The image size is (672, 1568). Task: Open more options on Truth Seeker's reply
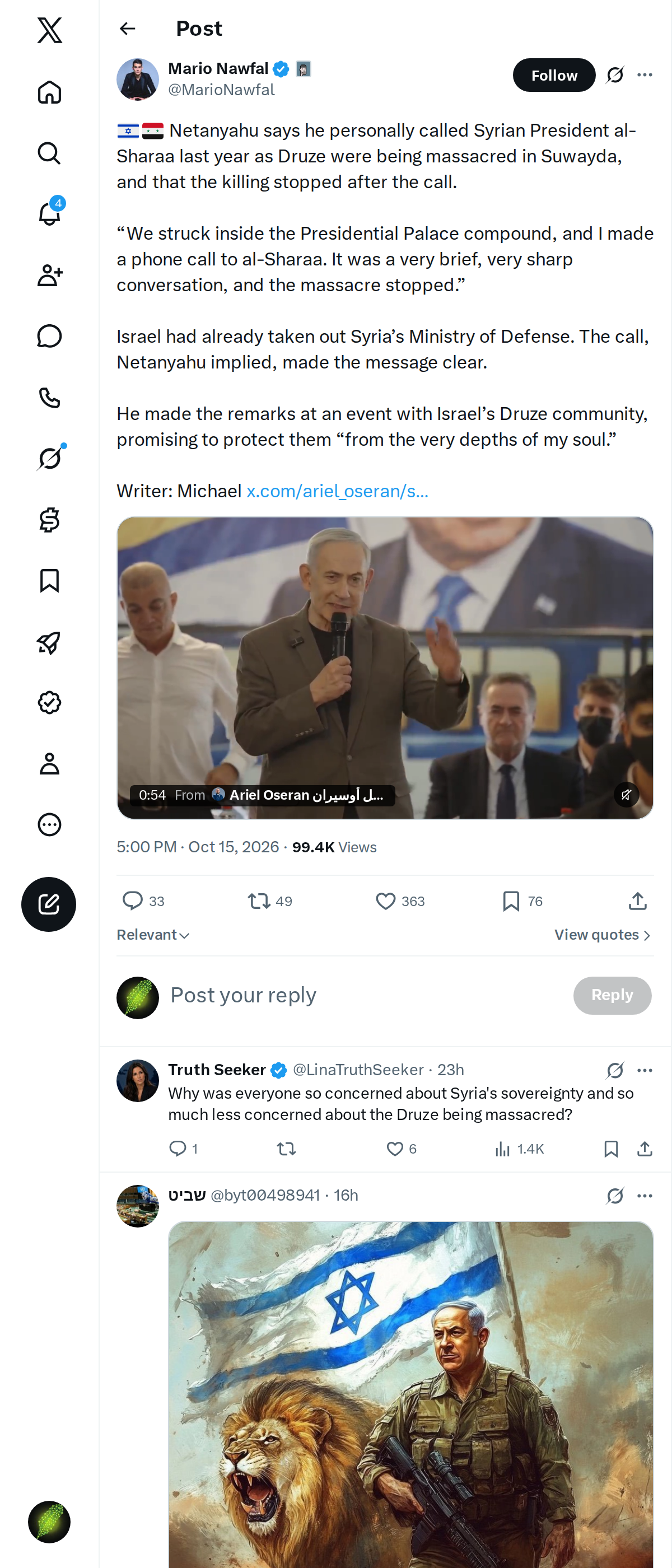[645, 1070]
